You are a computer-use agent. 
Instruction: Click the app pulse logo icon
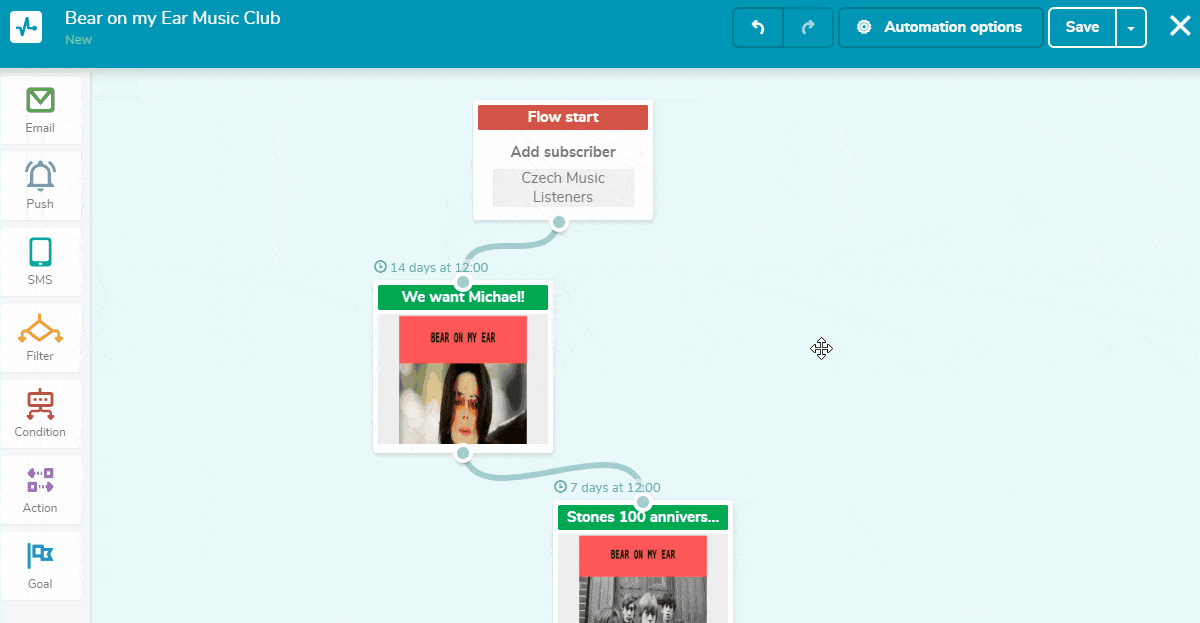(x=26, y=27)
